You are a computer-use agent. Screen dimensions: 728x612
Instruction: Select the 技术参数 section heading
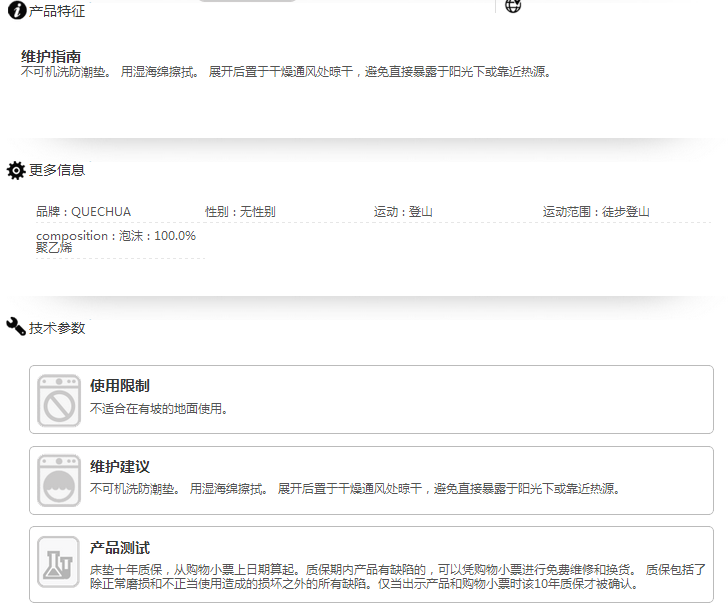coord(57,328)
